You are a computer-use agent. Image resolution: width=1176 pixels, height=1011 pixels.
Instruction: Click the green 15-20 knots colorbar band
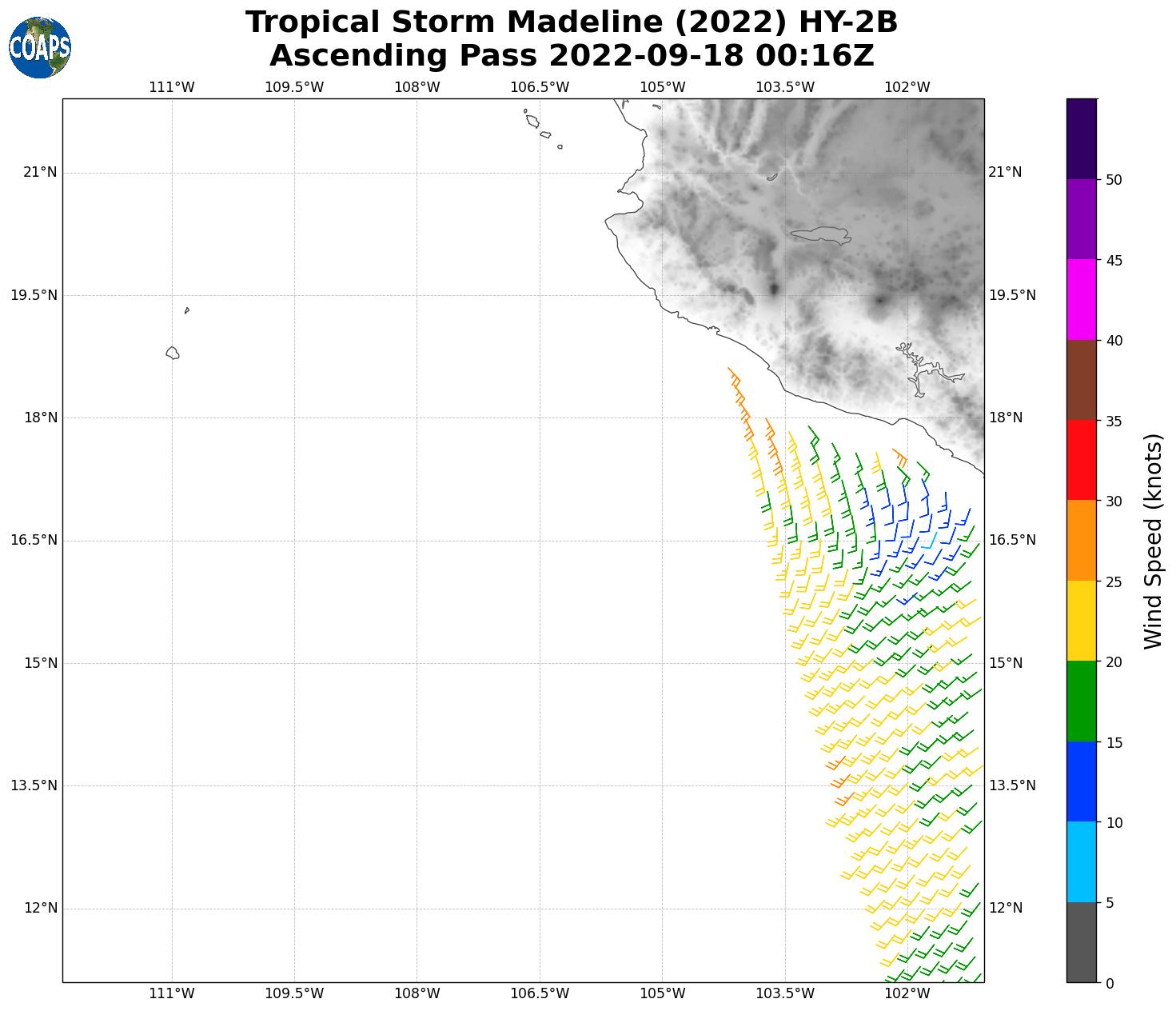1082,701
